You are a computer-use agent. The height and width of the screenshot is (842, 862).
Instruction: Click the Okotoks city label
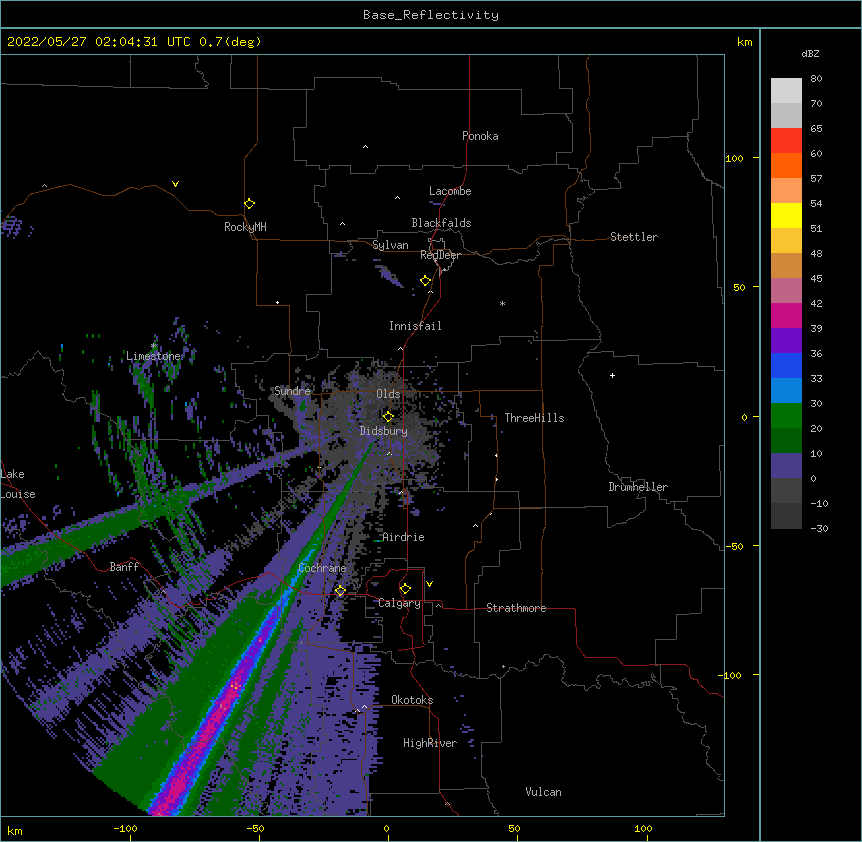point(412,700)
